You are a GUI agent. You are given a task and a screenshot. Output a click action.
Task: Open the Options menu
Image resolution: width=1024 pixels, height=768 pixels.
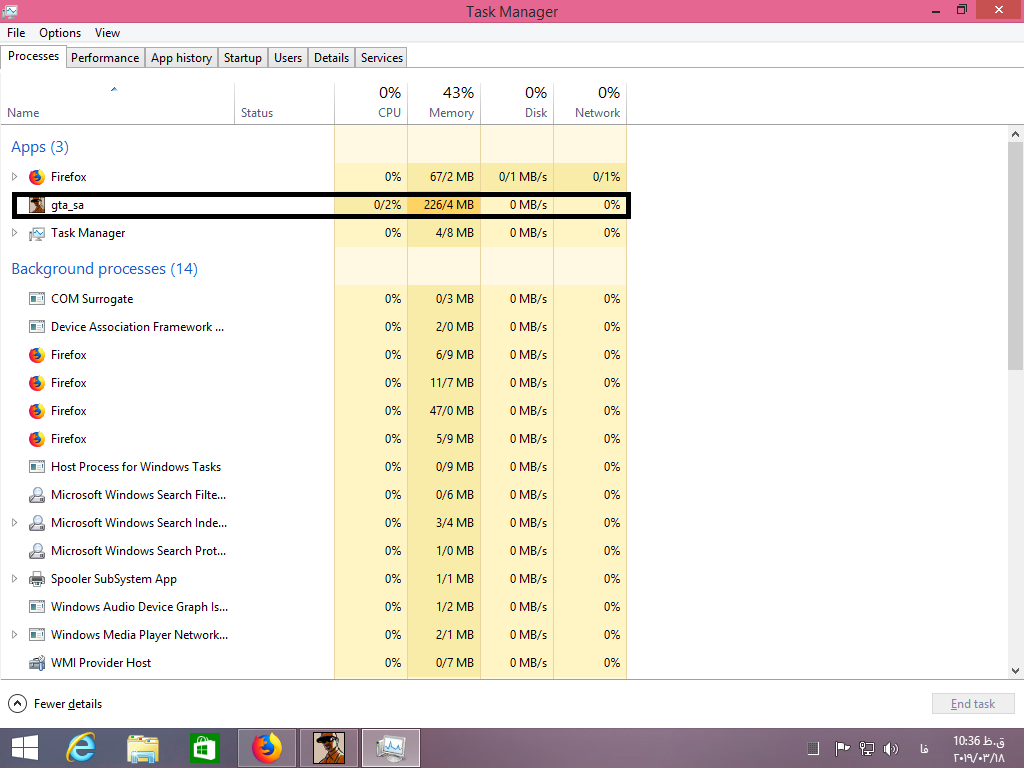pyautogui.click(x=60, y=33)
